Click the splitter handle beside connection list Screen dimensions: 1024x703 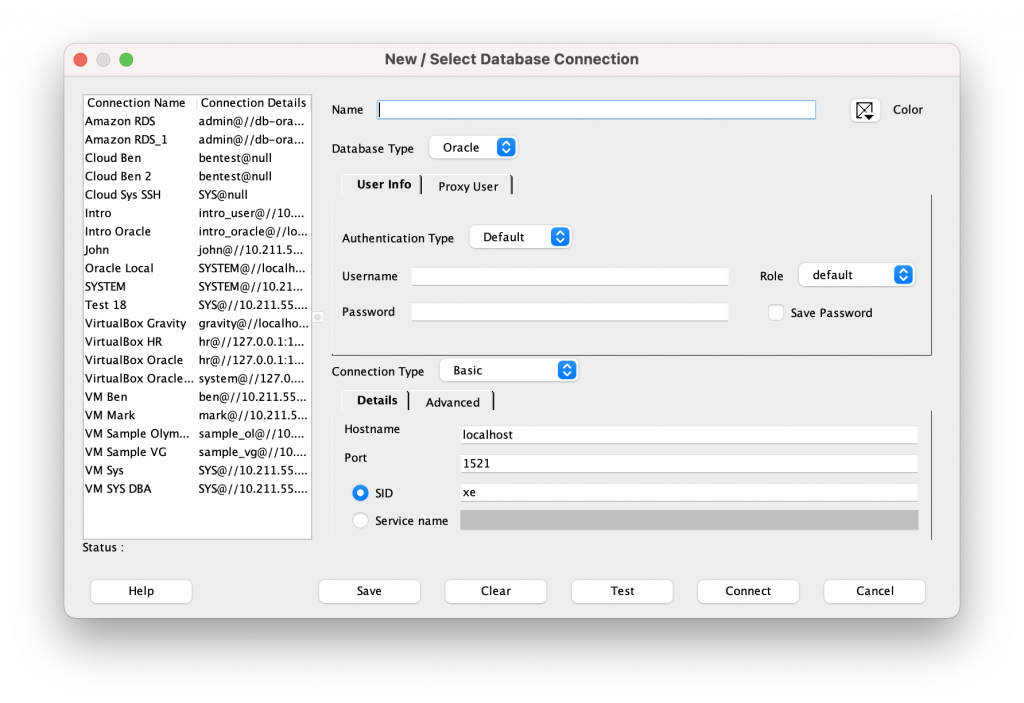317,317
